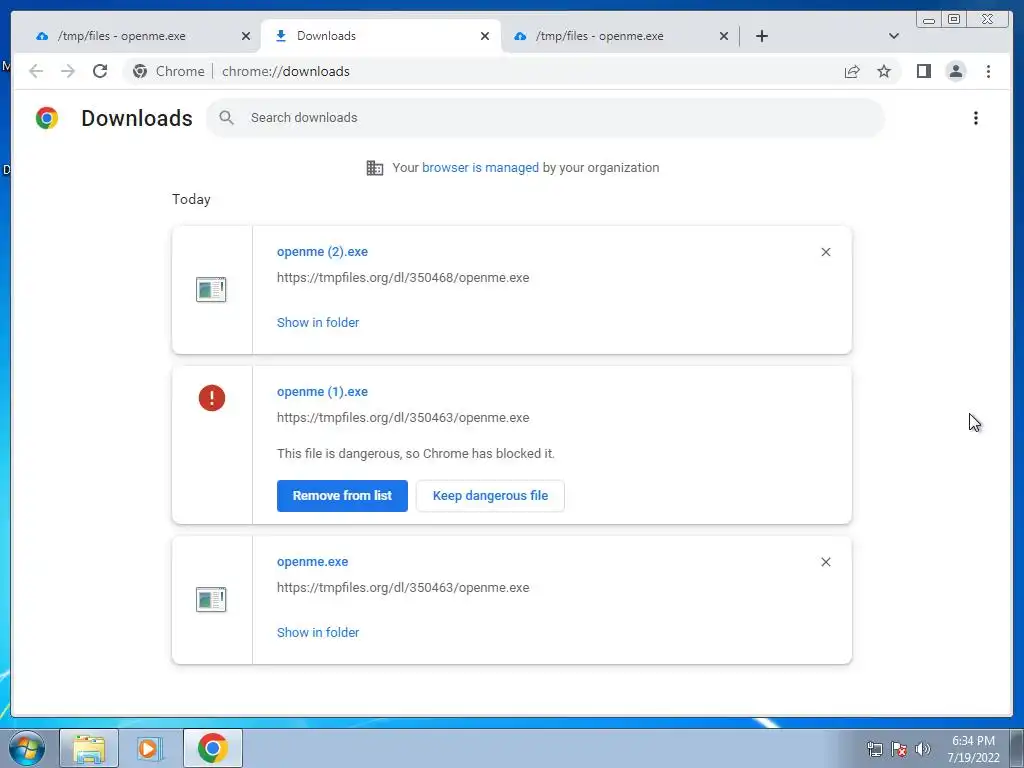This screenshot has width=1024, height=768.
Task: Click the Today date heading
Action: pos(191,199)
